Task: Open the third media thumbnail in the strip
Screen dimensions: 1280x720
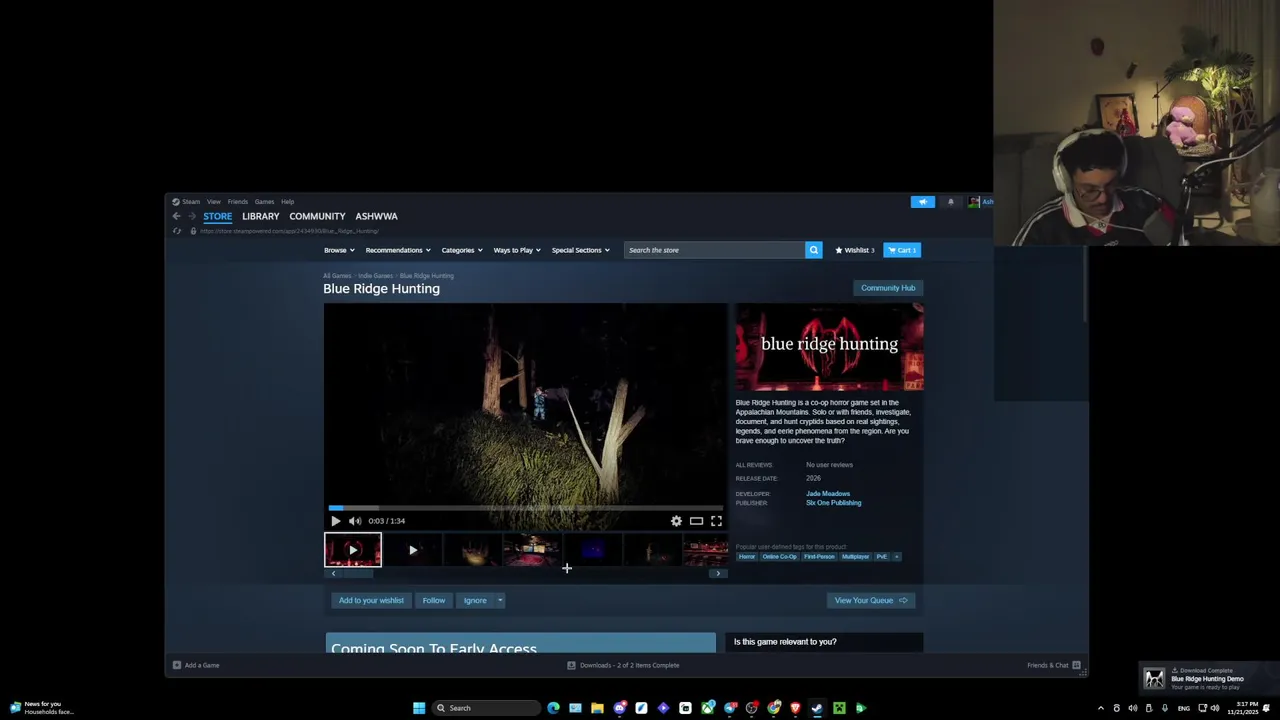Action: point(472,550)
